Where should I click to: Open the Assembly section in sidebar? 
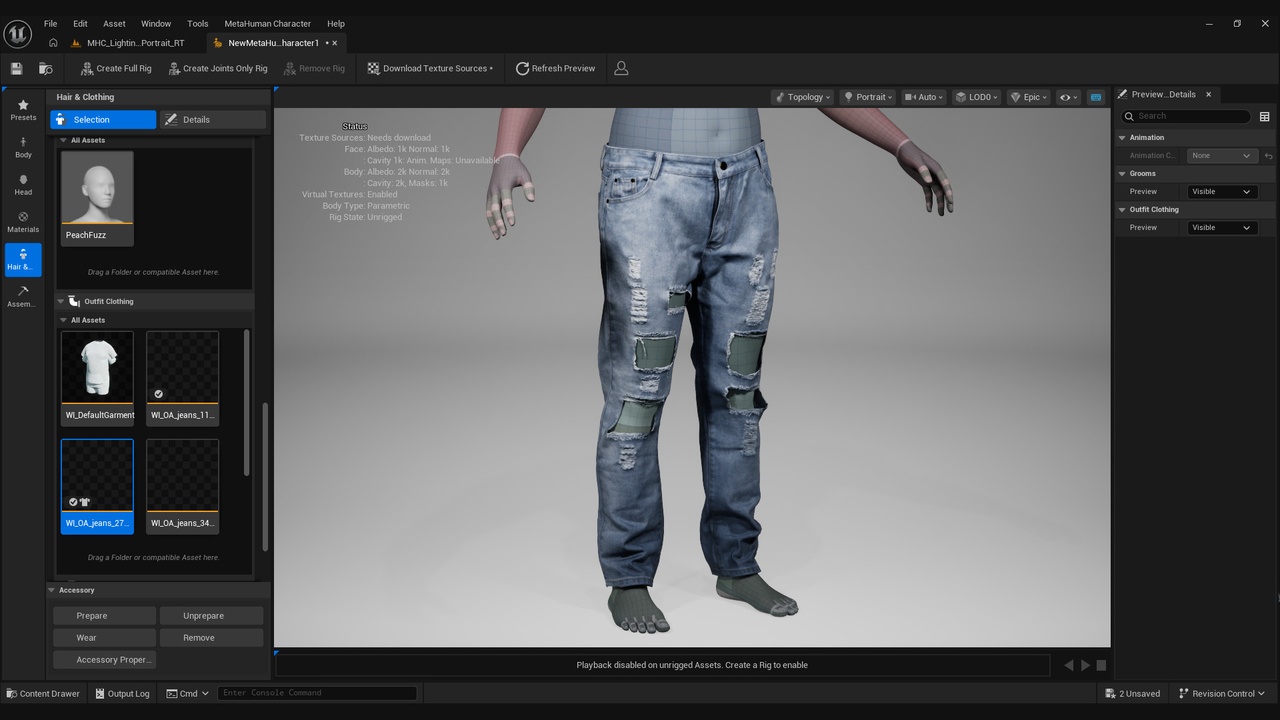pos(23,297)
